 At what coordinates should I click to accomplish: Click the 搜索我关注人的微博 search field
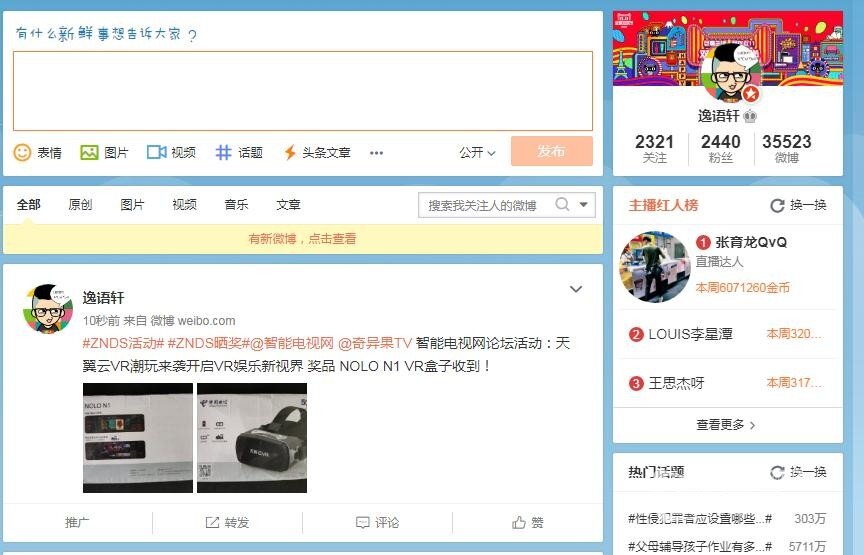click(485, 205)
